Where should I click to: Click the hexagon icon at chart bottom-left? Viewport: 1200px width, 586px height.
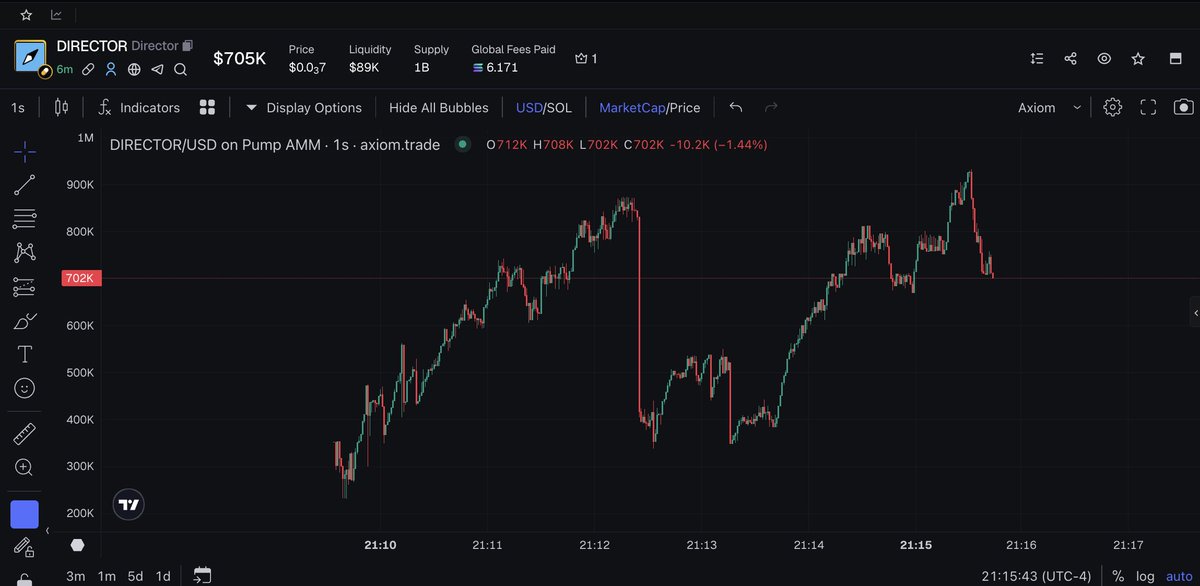point(78,545)
